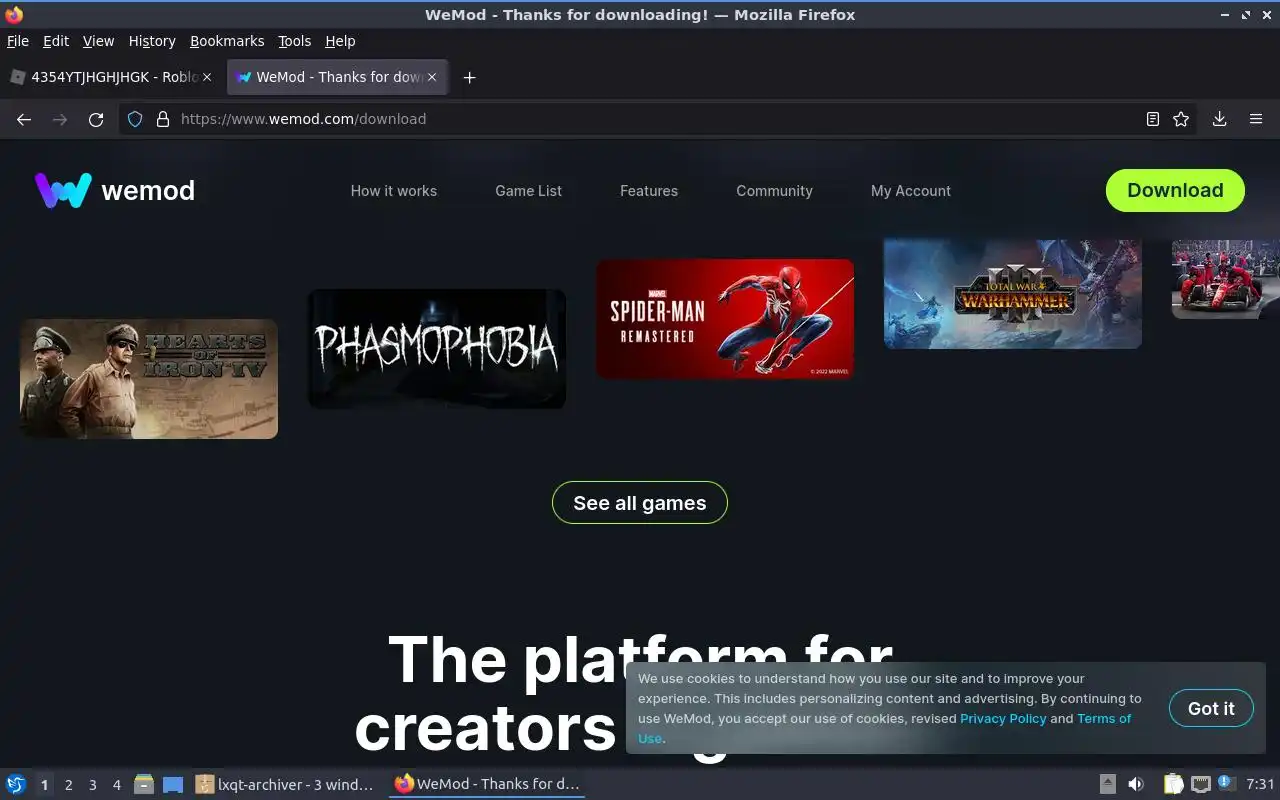
Task: Open the History menu
Action: tap(152, 41)
